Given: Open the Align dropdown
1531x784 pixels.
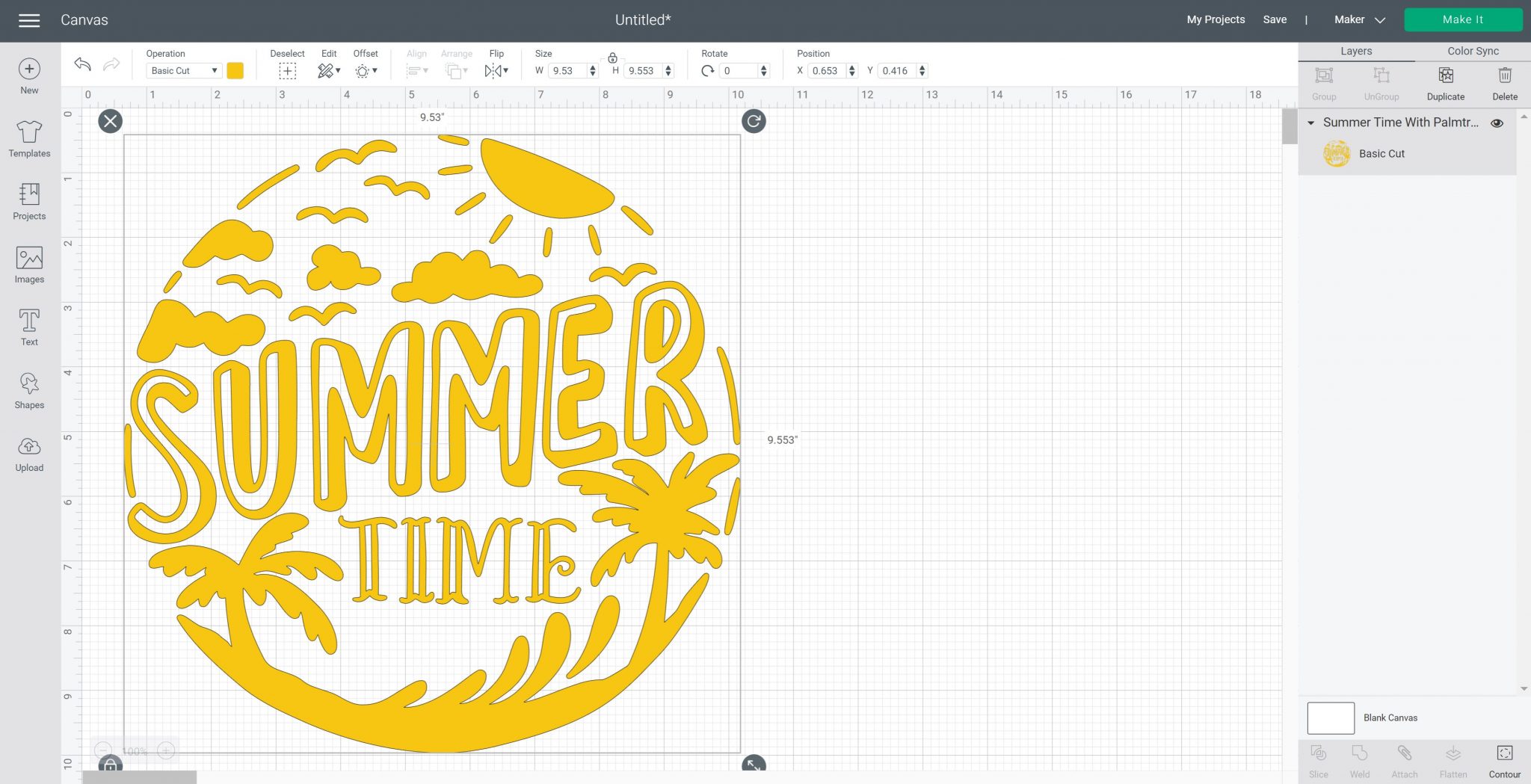Looking at the screenshot, I should [x=417, y=71].
